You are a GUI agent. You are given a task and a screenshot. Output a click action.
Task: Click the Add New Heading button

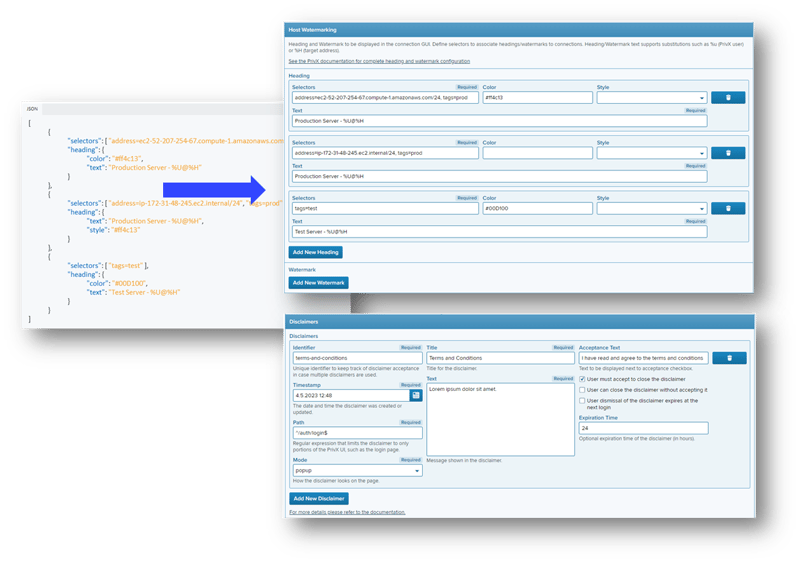coord(316,252)
